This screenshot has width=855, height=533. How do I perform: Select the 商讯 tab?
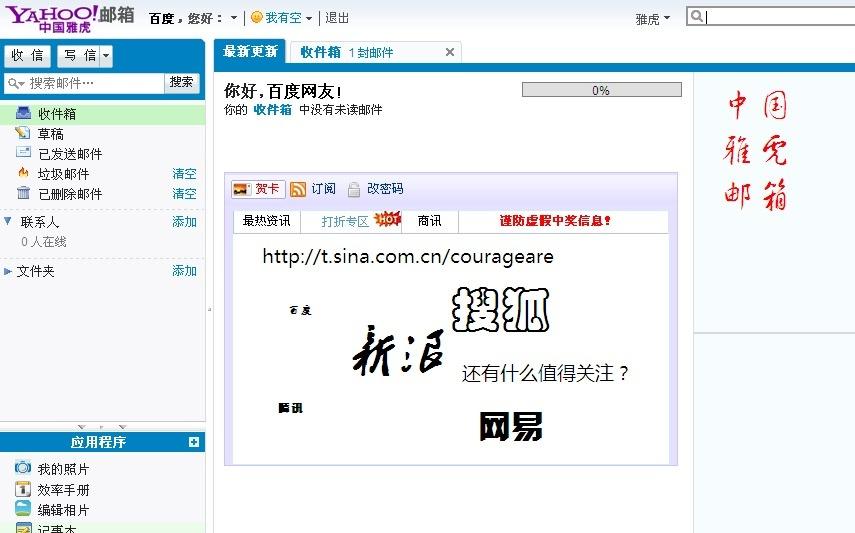pyautogui.click(x=430, y=220)
